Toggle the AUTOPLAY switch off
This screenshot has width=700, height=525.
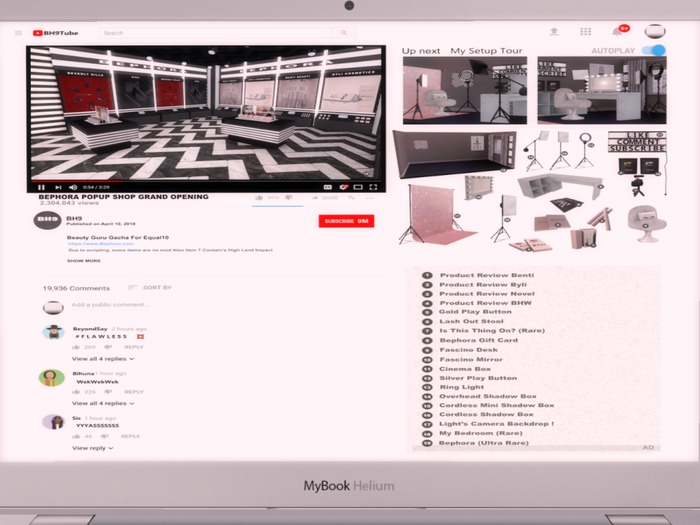coord(654,50)
